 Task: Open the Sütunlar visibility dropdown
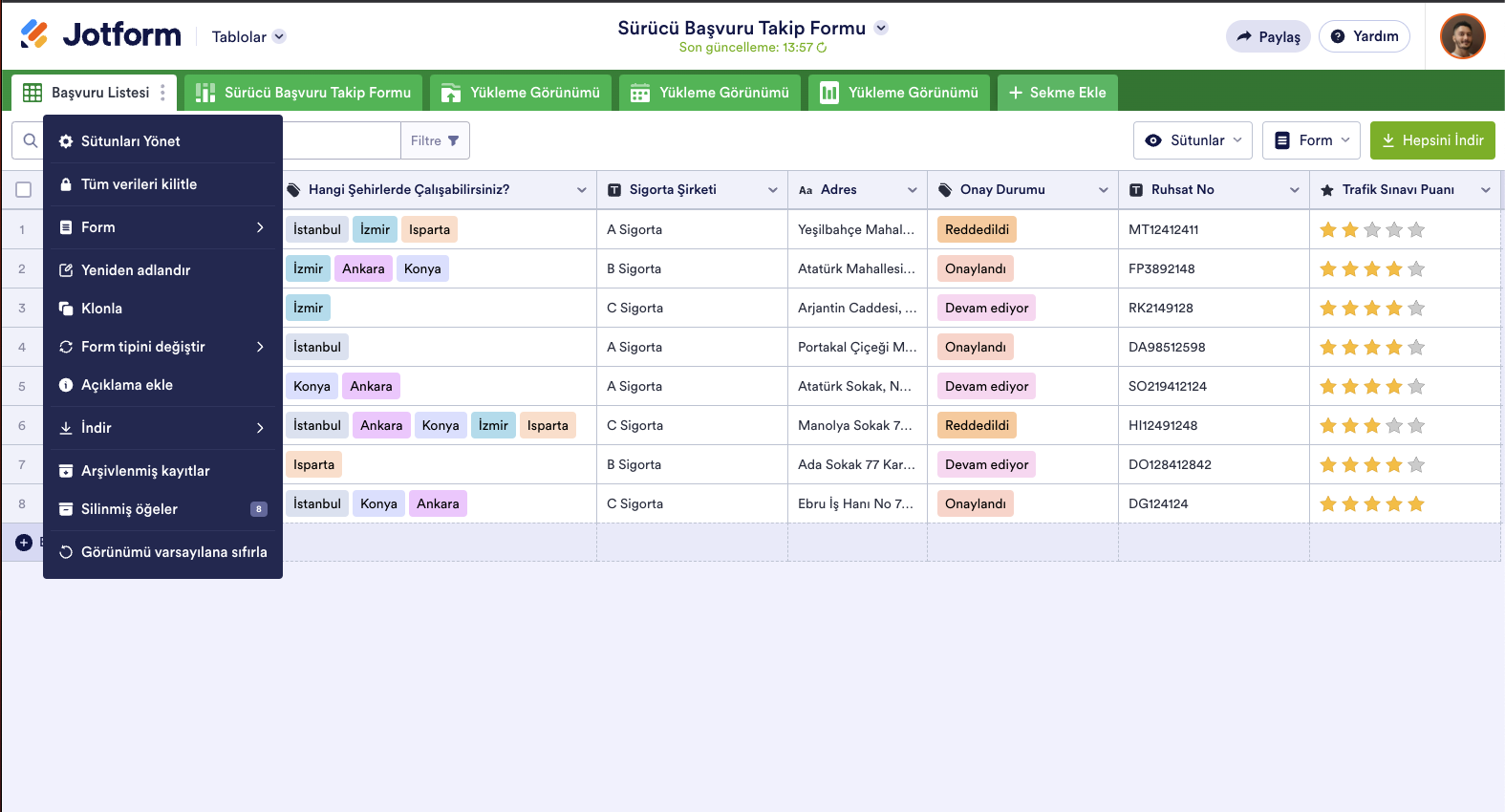click(x=1193, y=140)
